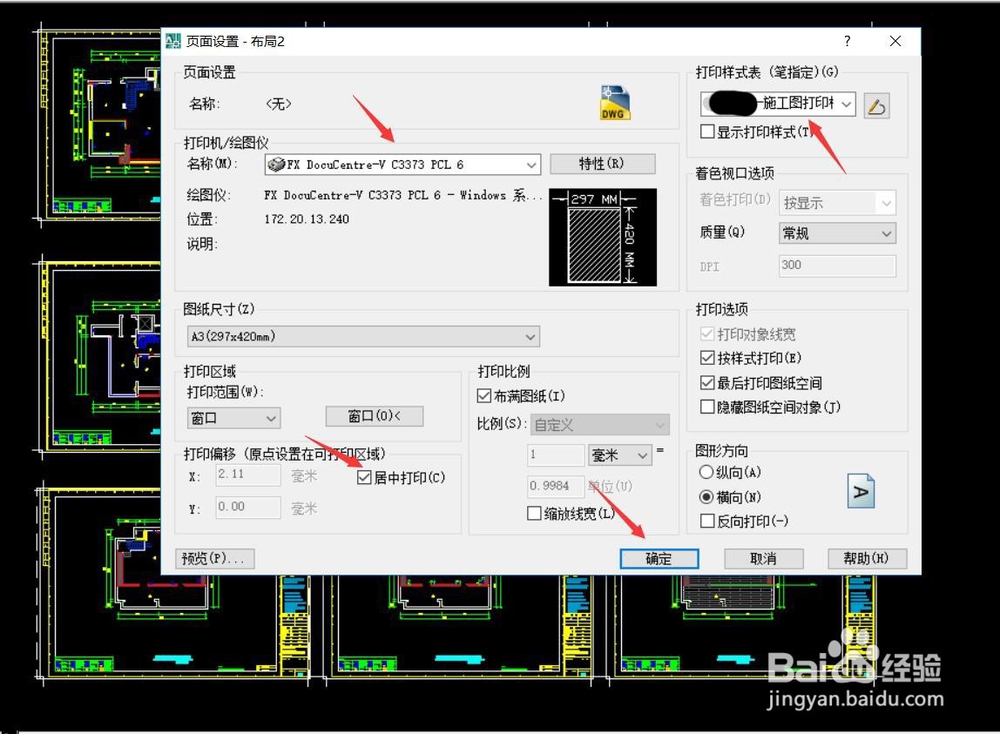The height and width of the screenshot is (734, 1000).
Task: Click the landscape orientation page preview icon
Action: (x=860, y=491)
